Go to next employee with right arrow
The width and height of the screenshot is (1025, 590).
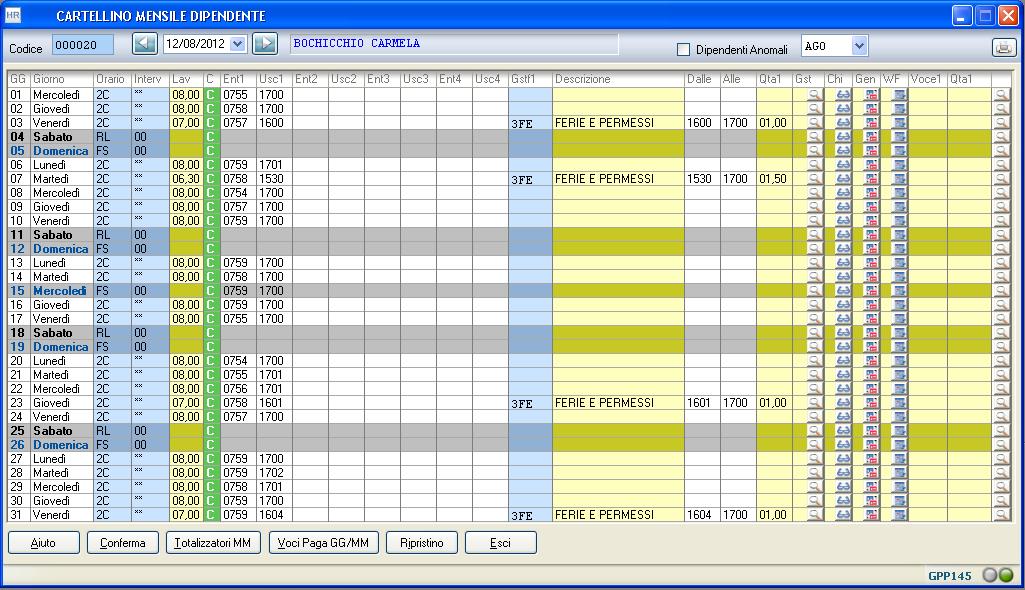[x=265, y=44]
